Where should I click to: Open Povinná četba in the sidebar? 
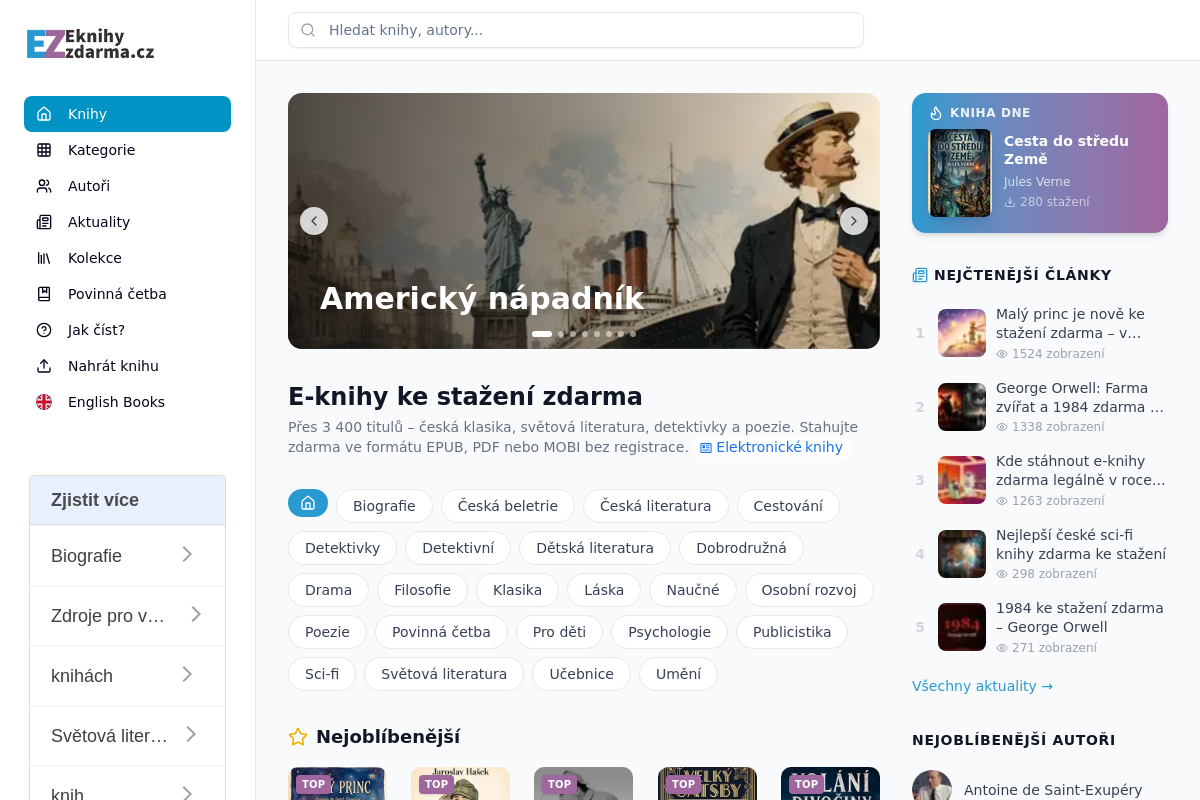(x=127, y=294)
